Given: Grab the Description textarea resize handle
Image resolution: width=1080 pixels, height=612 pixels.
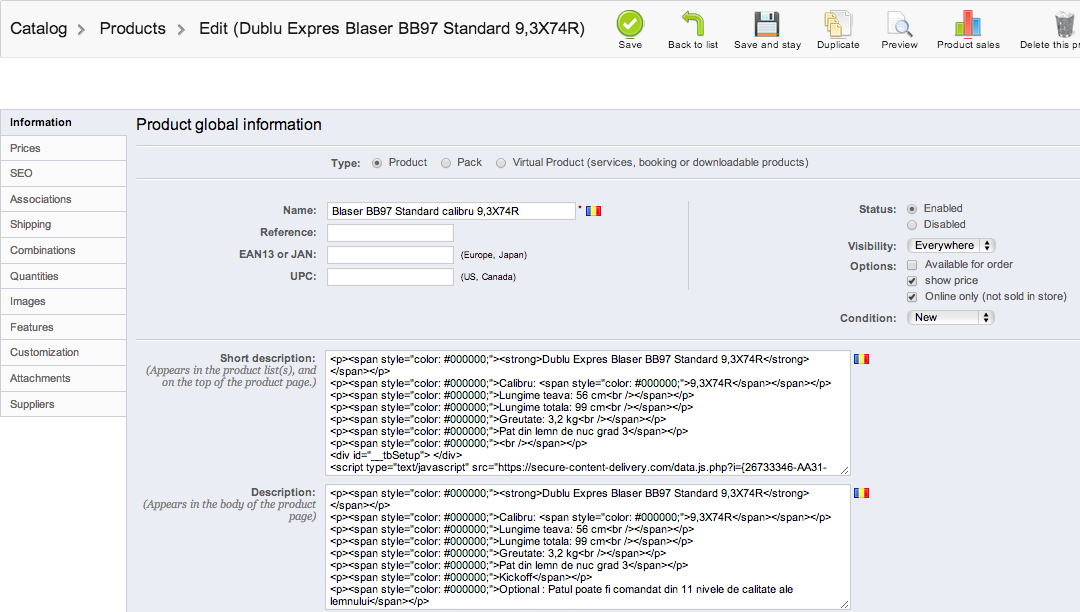Looking at the screenshot, I should (844, 604).
